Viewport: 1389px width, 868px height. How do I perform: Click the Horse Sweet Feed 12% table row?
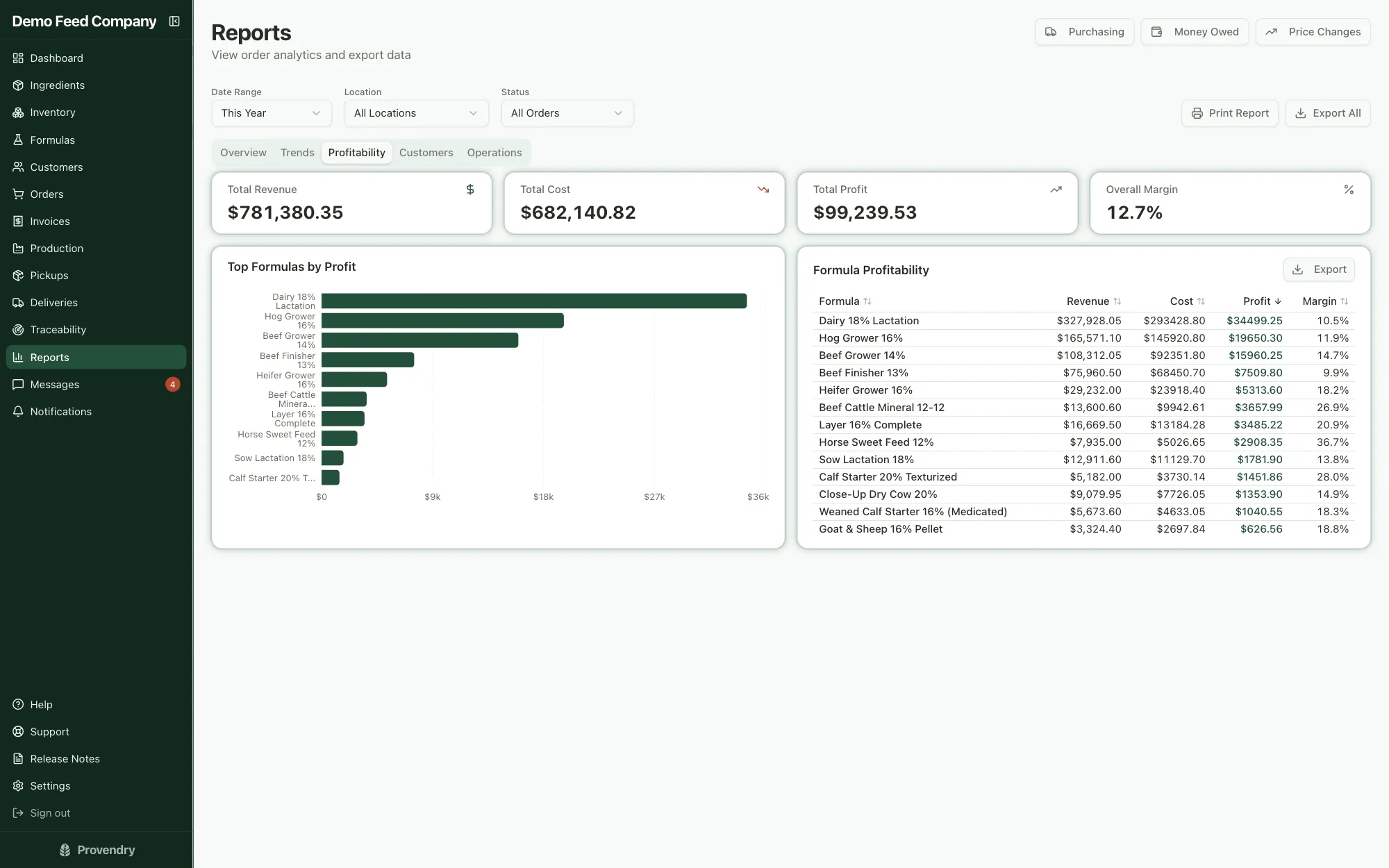[x=1083, y=442]
